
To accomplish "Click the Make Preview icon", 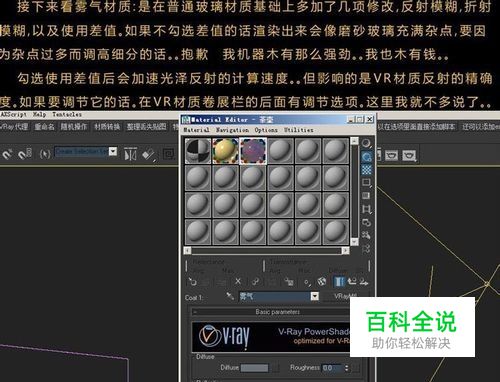I will pos(366,209).
